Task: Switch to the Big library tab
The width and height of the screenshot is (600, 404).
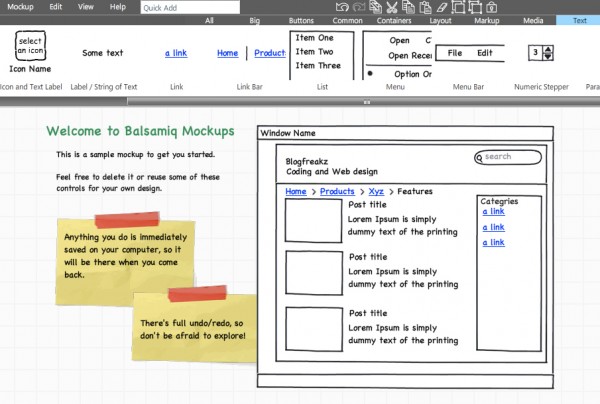Action: 254,20
